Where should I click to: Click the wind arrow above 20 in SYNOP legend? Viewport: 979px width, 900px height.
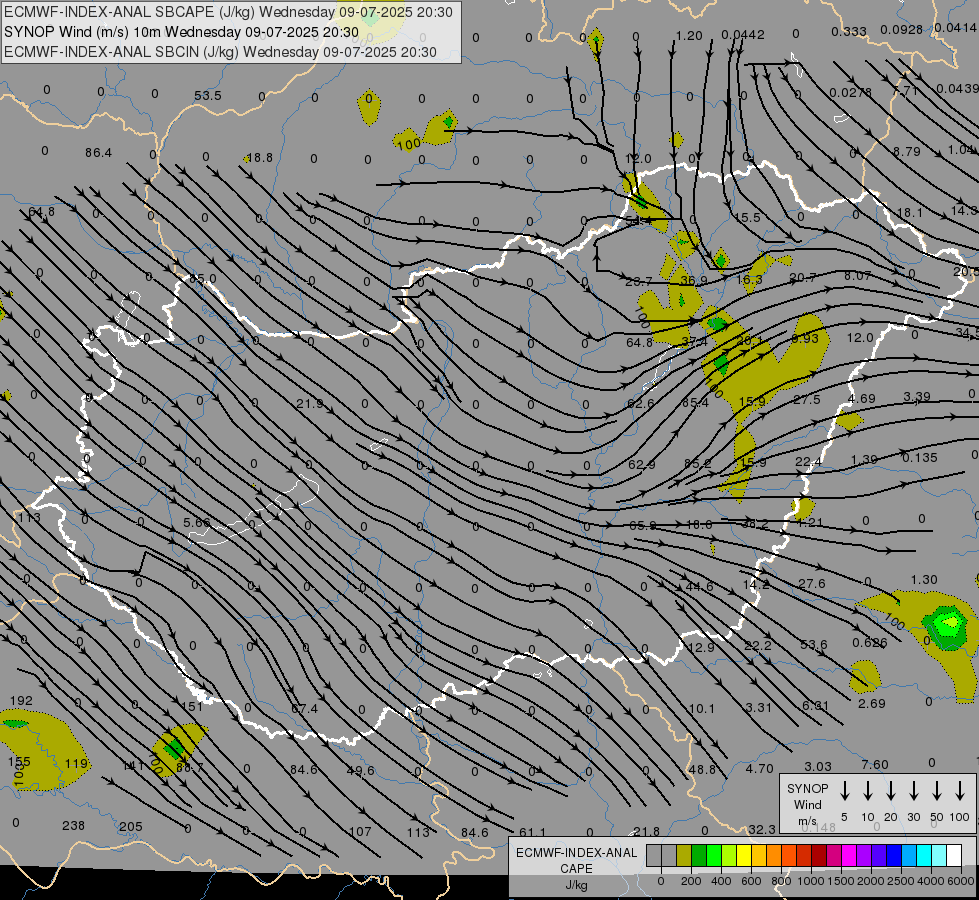click(x=891, y=791)
